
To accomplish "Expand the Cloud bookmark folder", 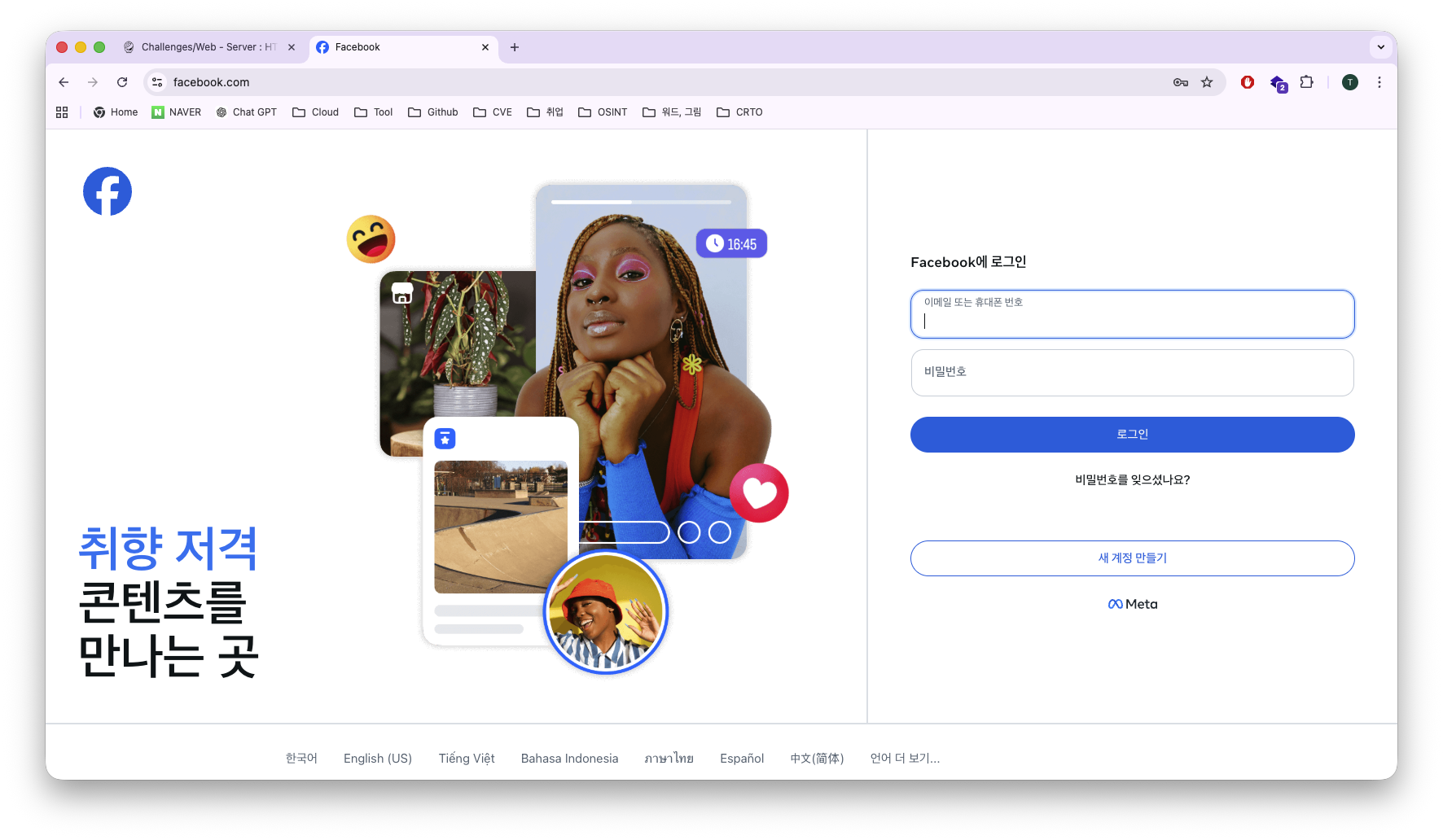I will tap(316, 112).
